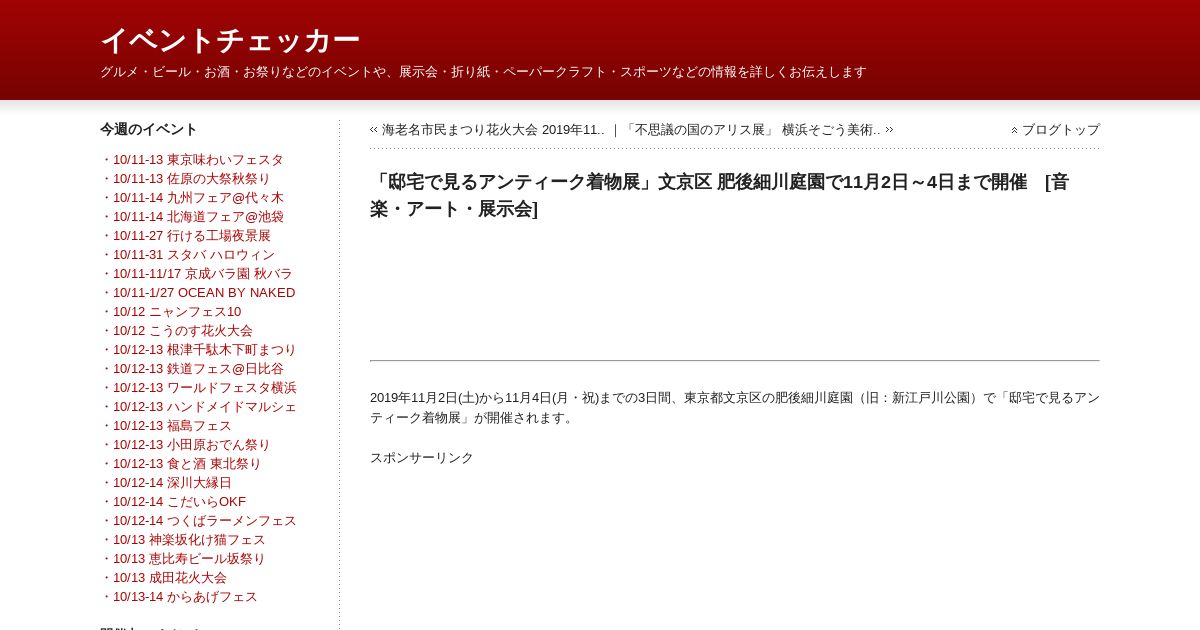Select the スポンサーリンク label text
Screen dimensions: 1200x630
point(422,458)
